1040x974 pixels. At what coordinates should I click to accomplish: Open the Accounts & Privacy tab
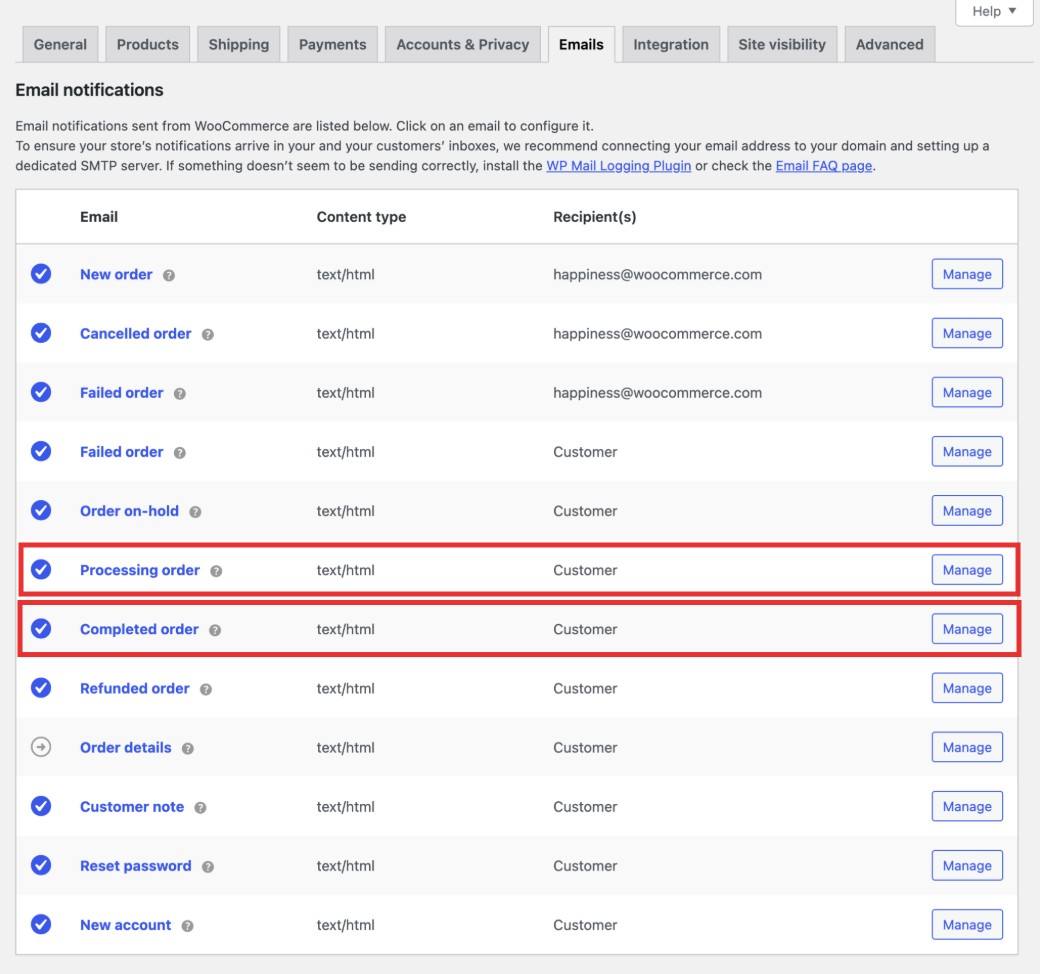pyautogui.click(x=463, y=44)
